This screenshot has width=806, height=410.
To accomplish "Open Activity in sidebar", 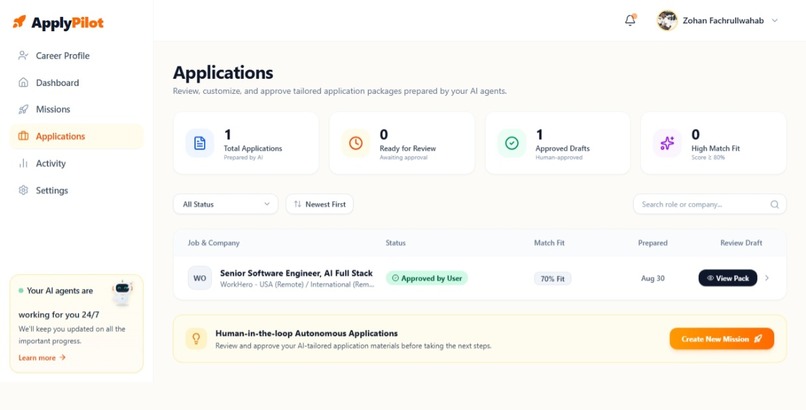I will click(76, 163).
